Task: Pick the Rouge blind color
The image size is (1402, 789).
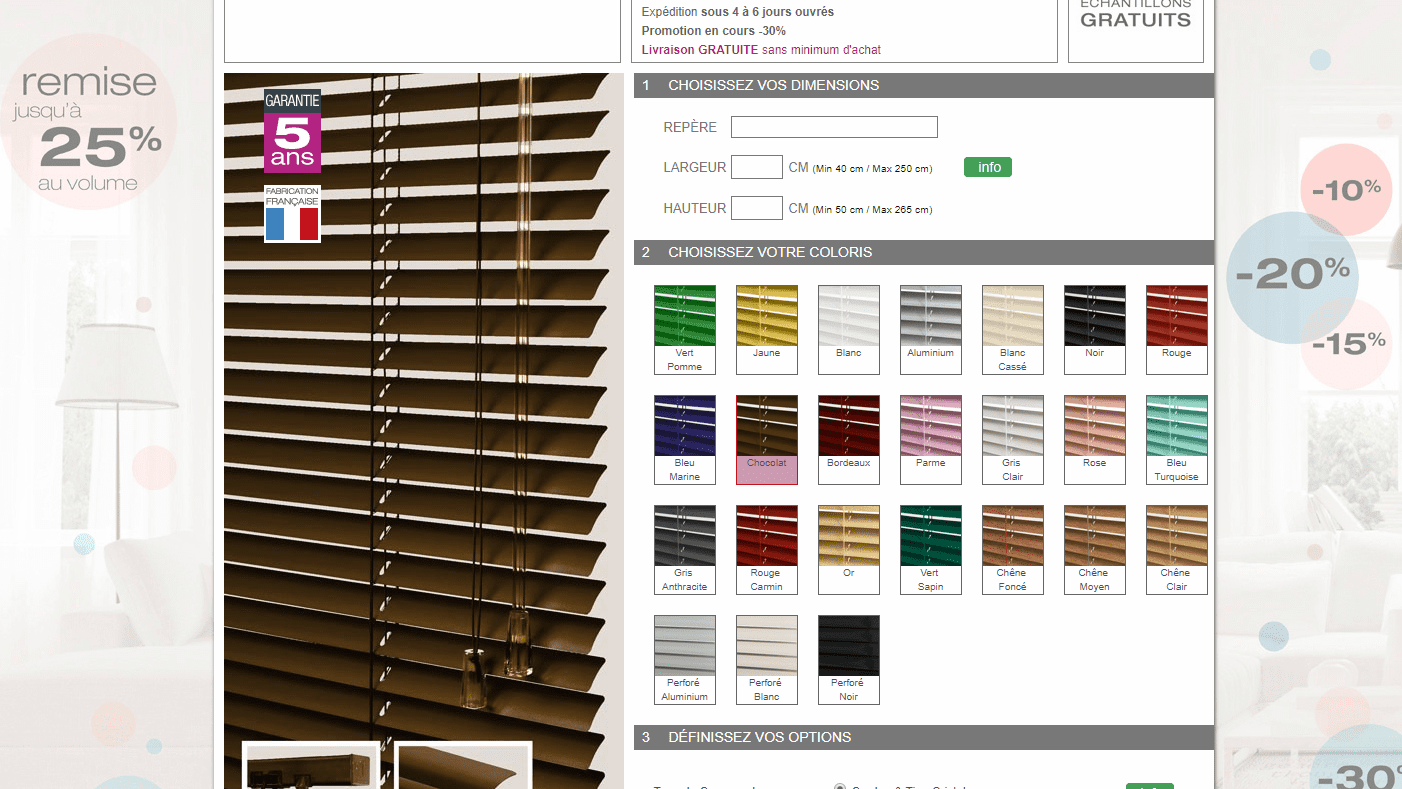Action: [1177, 330]
